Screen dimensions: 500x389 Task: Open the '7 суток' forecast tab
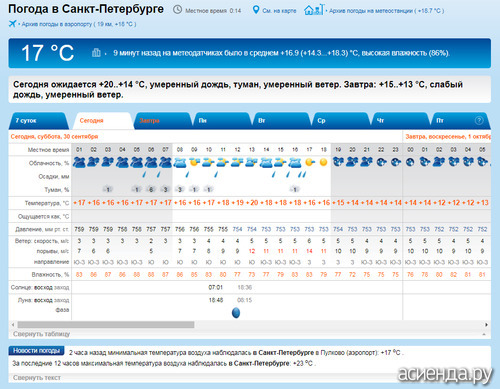click(x=38, y=121)
